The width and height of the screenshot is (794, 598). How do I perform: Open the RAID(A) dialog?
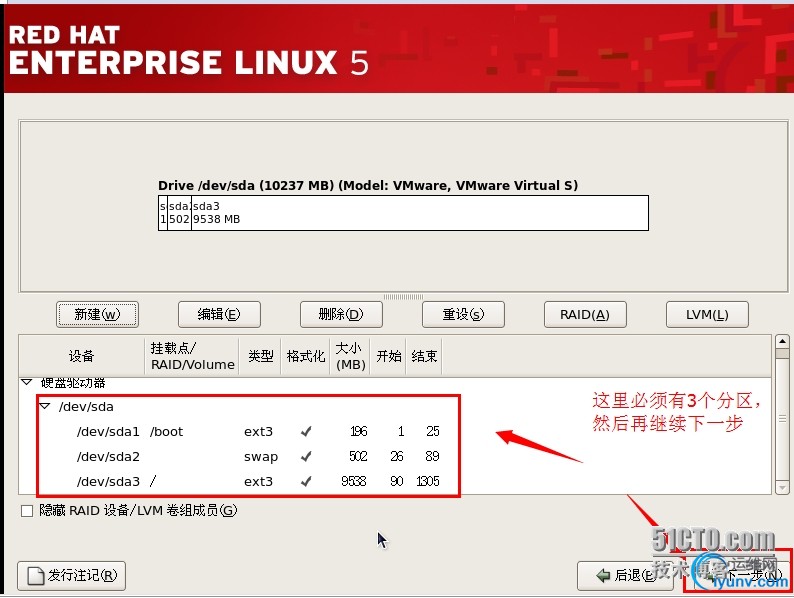point(585,314)
